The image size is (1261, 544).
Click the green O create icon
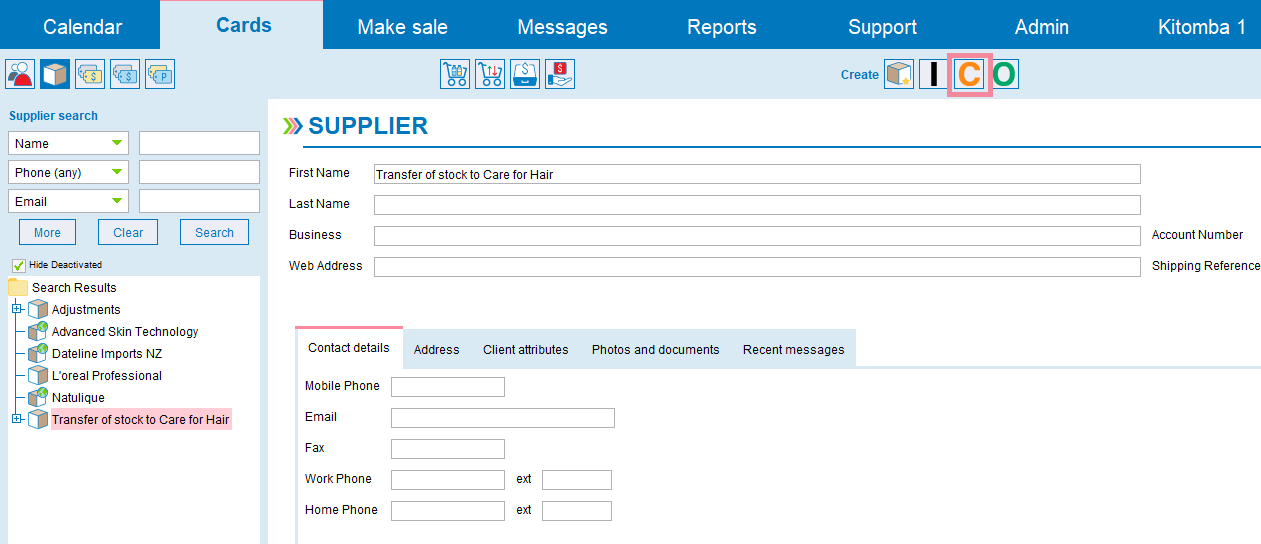click(x=1004, y=74)
